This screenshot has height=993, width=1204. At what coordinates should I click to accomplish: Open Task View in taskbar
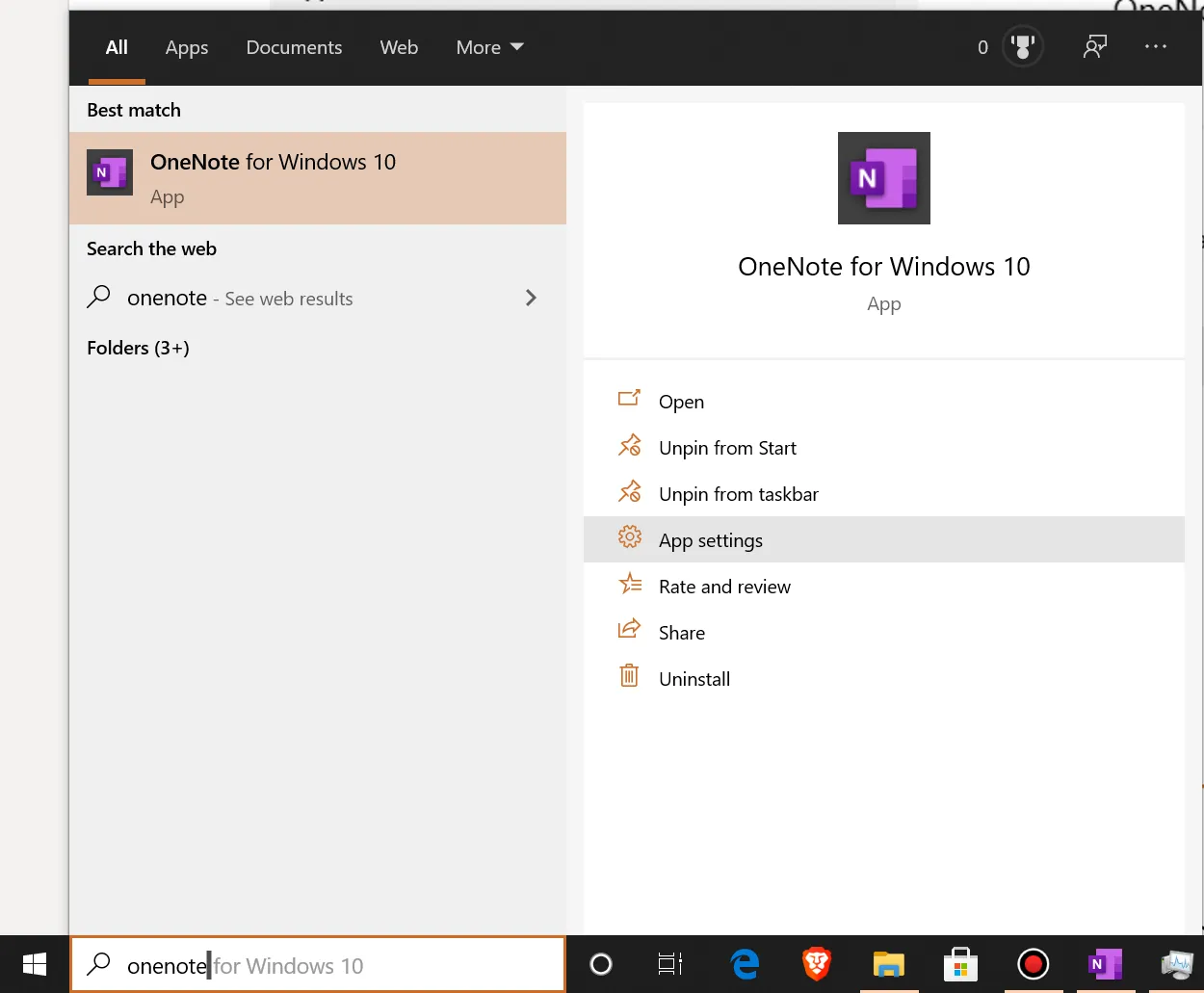[x=670, y=964]
